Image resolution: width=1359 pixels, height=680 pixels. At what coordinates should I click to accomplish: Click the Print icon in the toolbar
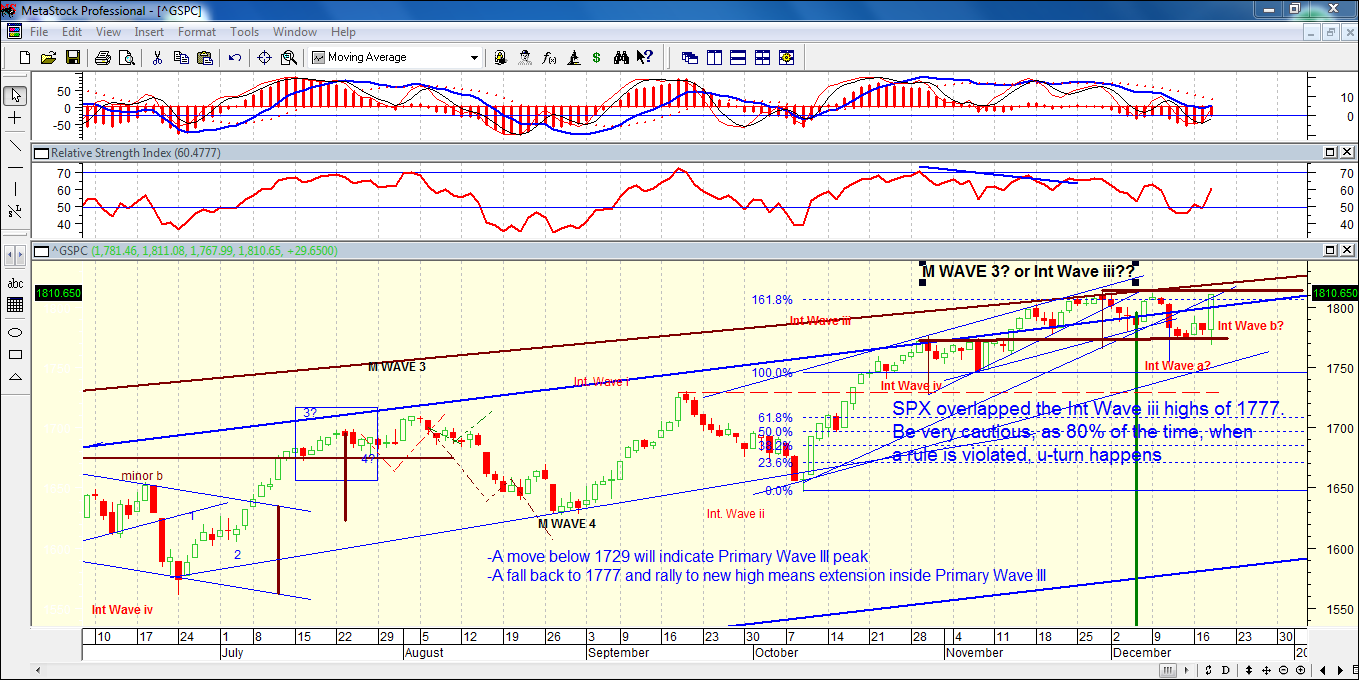[102, 58]
